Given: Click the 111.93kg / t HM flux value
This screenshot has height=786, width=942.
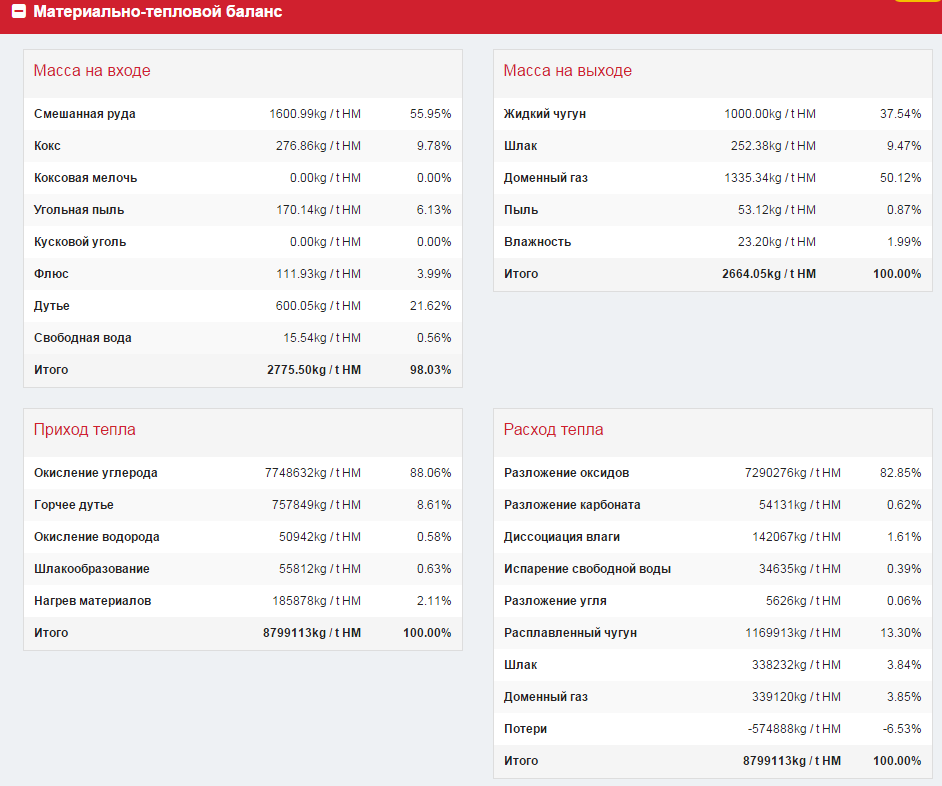Looking at the screenshot, I should (318, 274).
